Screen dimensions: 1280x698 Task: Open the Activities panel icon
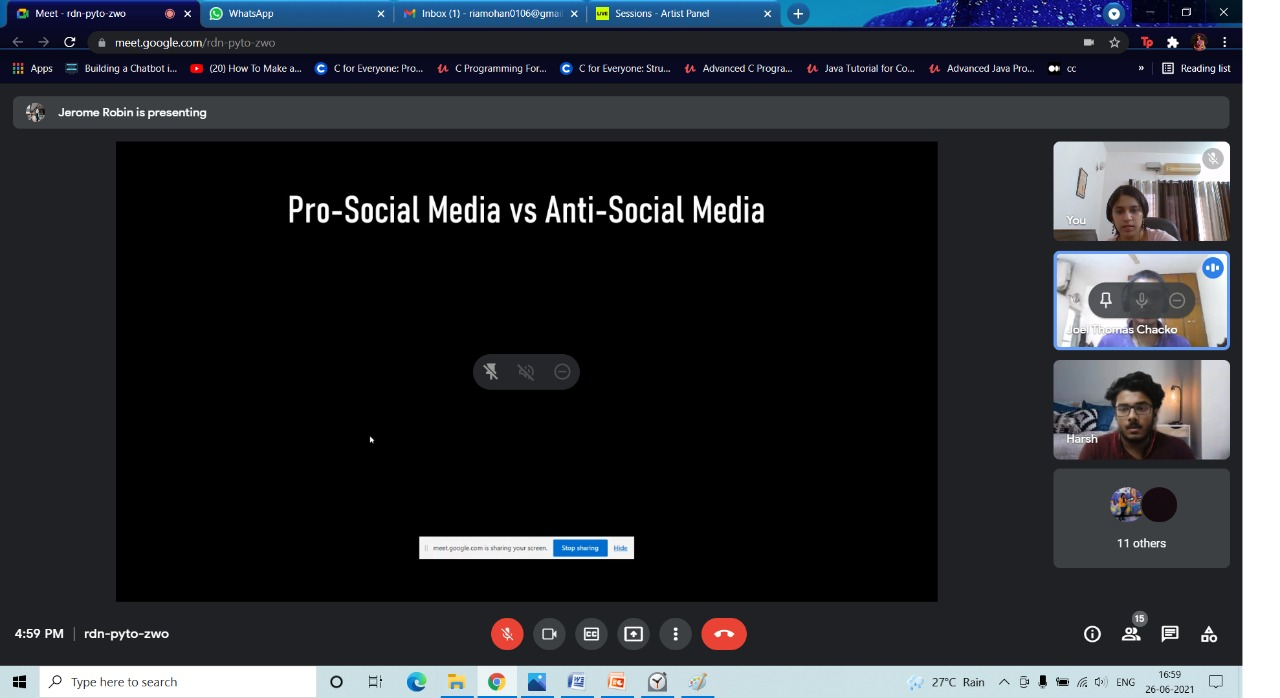click(x=1209, y=634)
